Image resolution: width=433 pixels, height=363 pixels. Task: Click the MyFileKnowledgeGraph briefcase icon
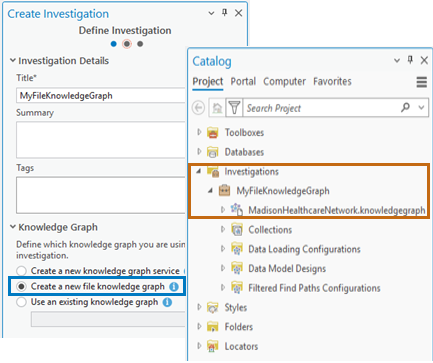(224, 191)
